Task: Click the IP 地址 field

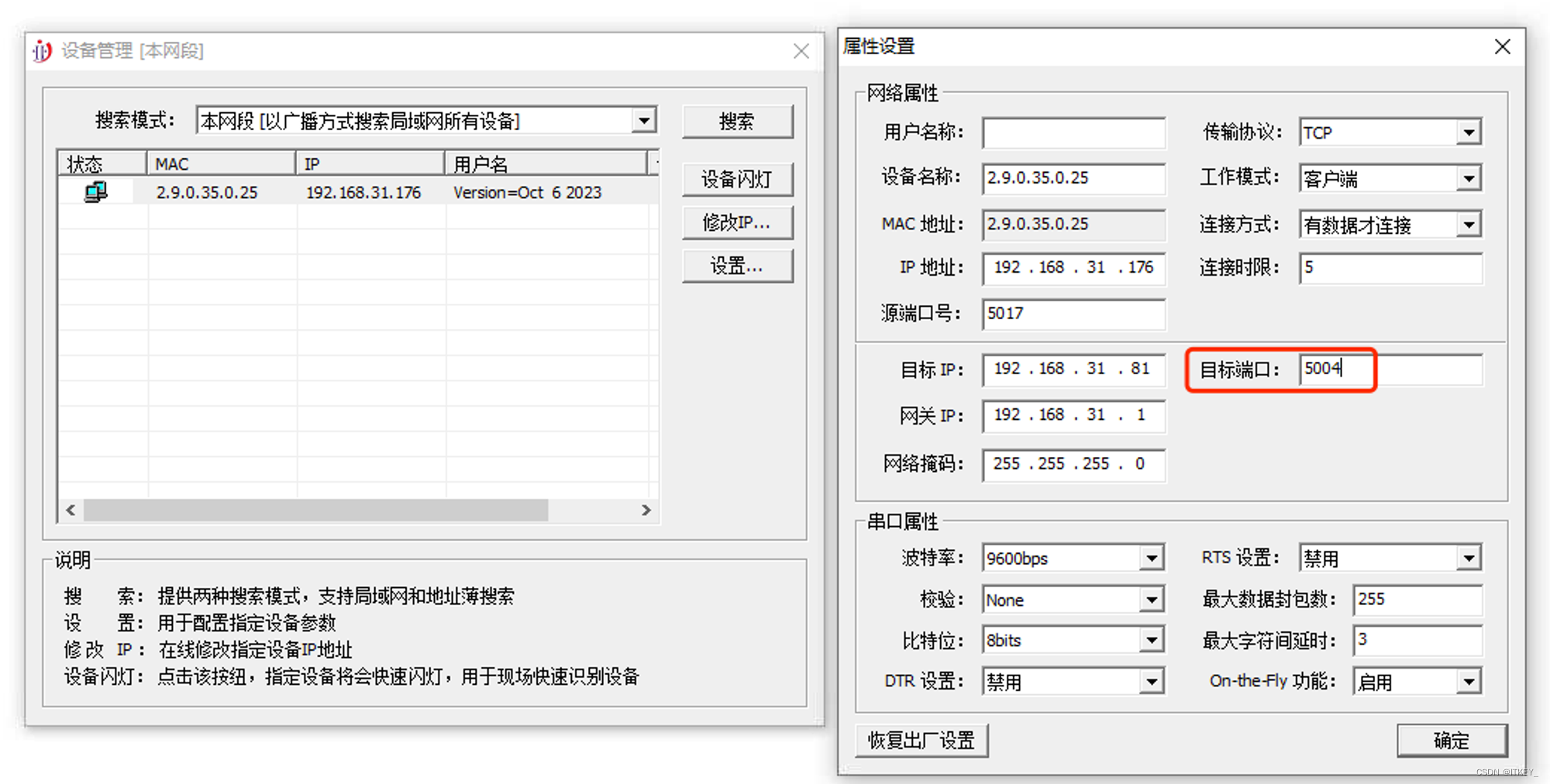Action: point(1074,268)
